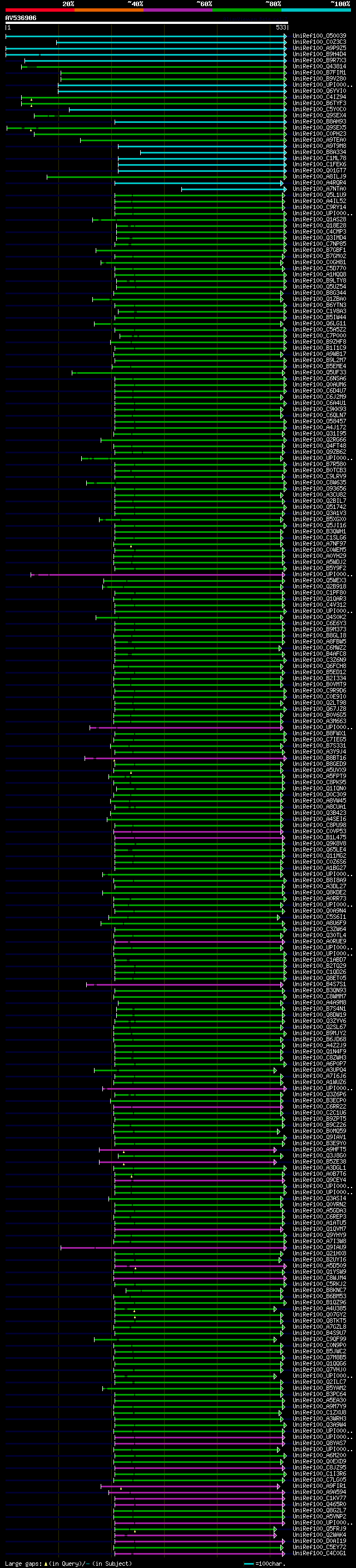Image resolution: width=356 pixels, height=1568 pixels.
Task: Select UniRef100_B8A334 label
Action: 319,152
